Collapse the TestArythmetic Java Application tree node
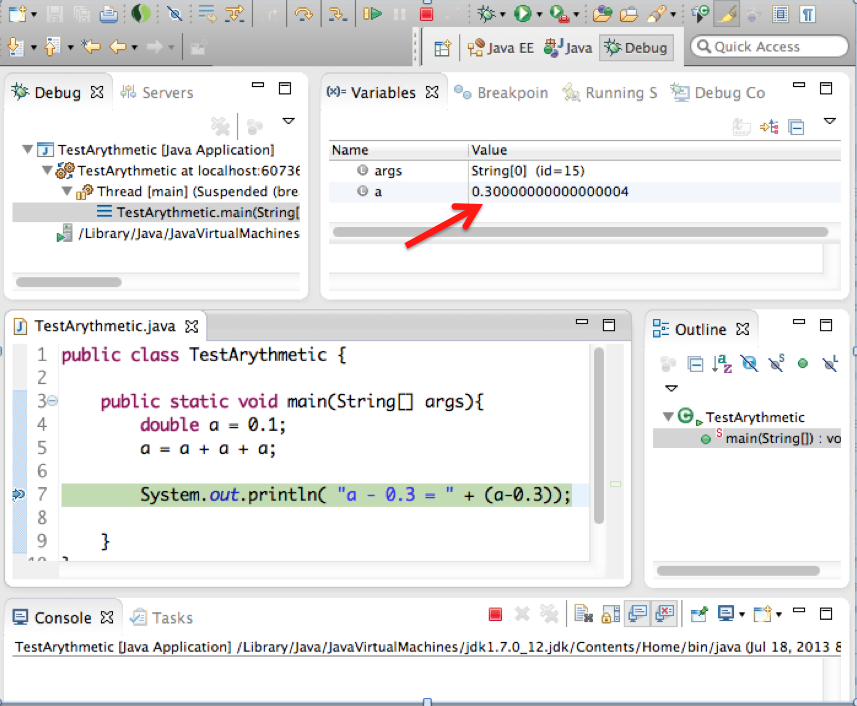The height and width of the screenshot is (706, 857). click(x=27, y=150)
